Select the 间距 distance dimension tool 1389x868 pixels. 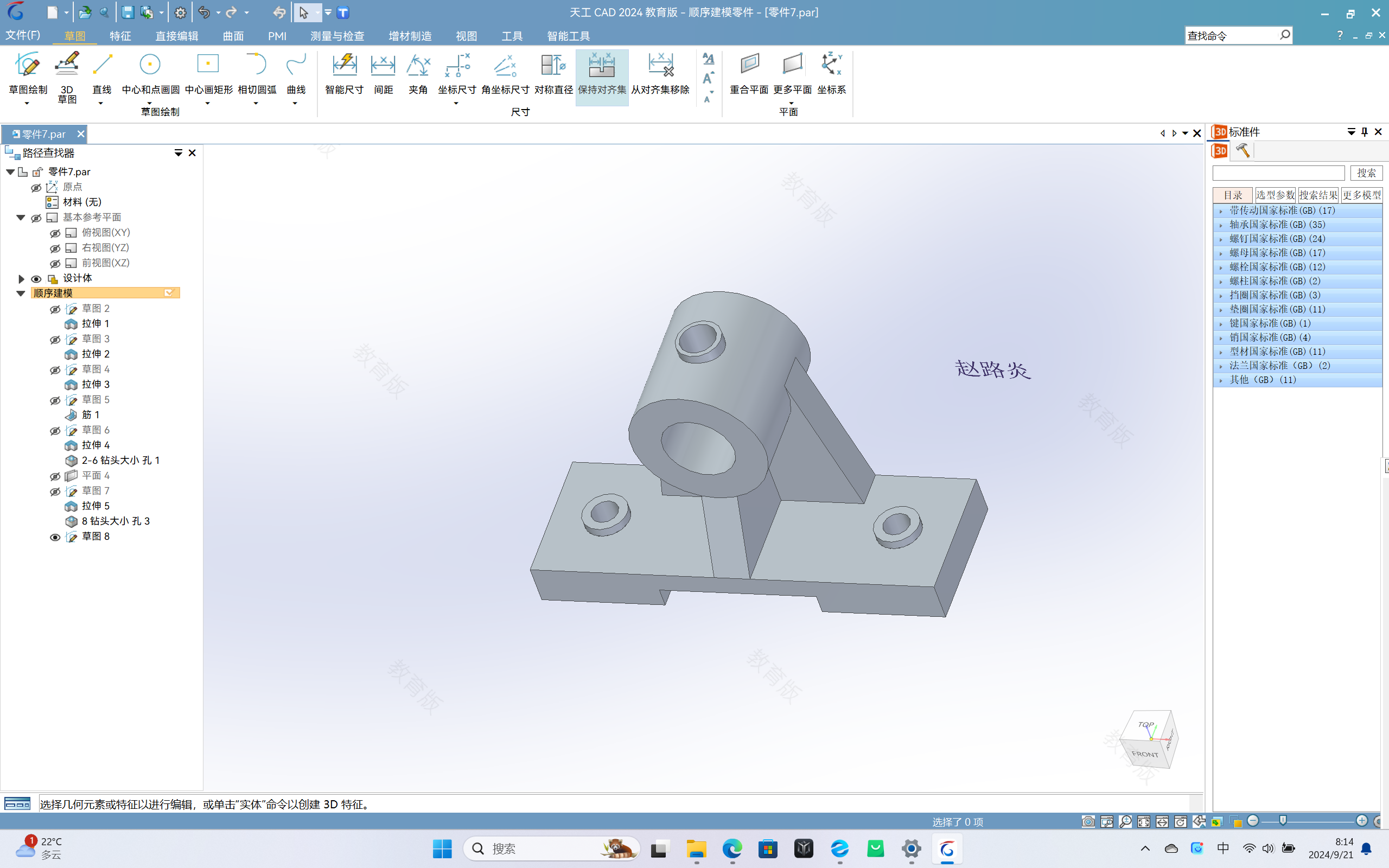click(383, 73)
